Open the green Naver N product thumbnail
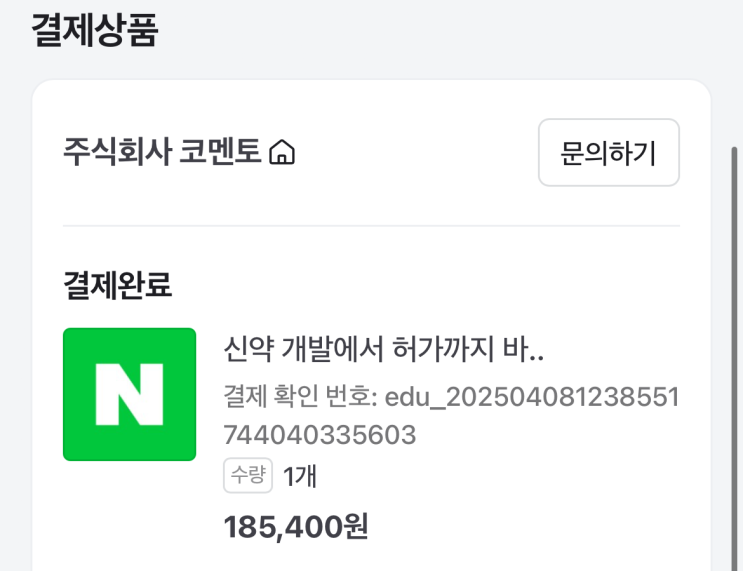The width and height of the screenshot is (743, 571). [x=129, y=394]
